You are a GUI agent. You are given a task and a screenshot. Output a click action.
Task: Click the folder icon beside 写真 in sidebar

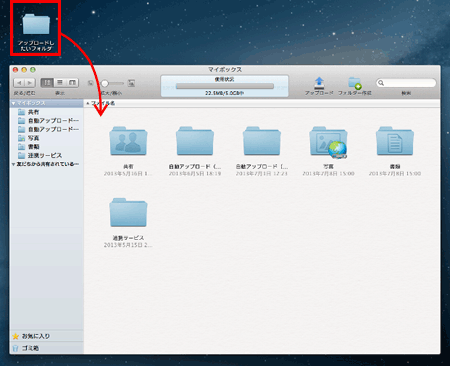coord(22,138)
